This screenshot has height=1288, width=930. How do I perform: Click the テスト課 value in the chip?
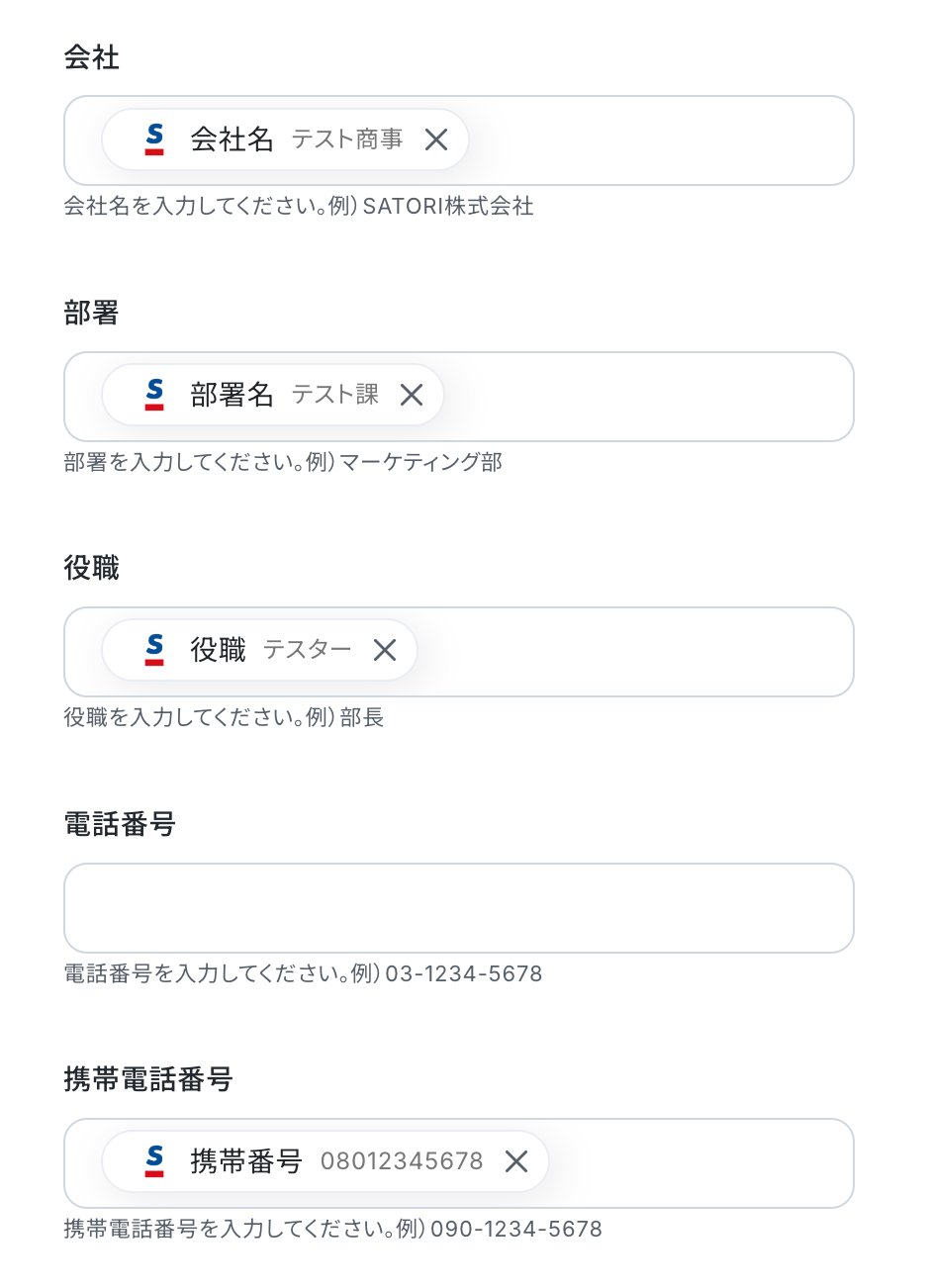pos(335,395)
